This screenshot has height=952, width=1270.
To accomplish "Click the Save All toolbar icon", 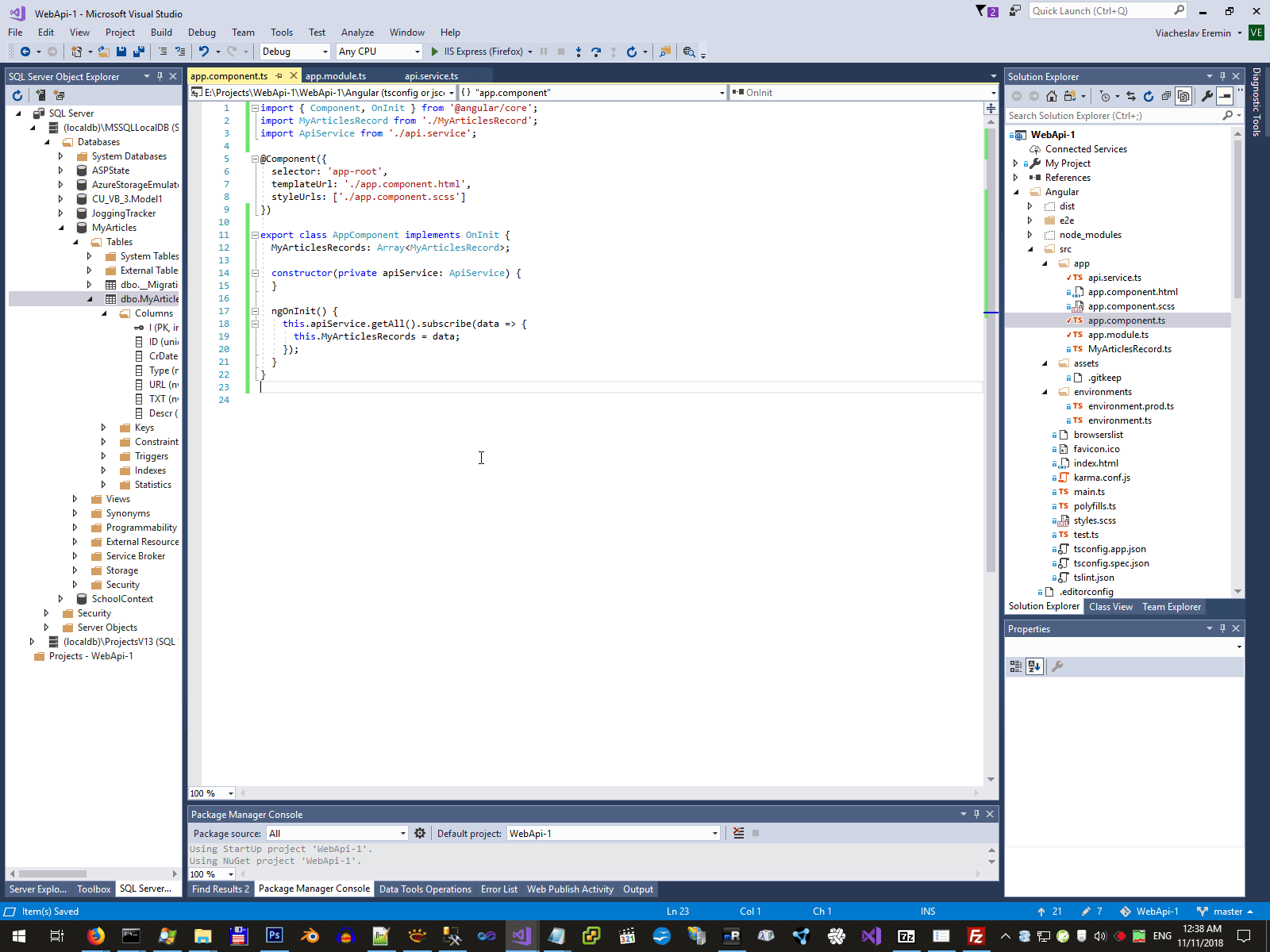I will tap(138, 52).
